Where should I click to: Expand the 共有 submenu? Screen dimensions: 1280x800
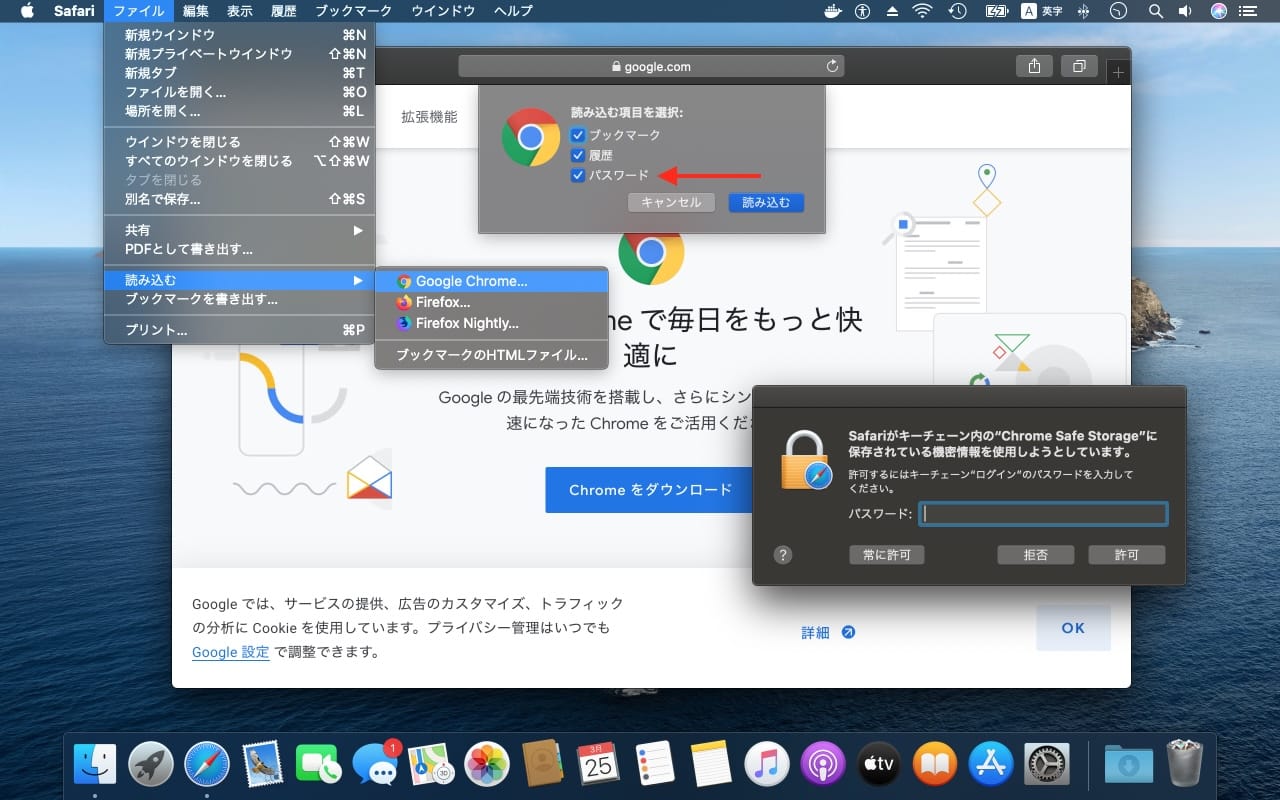coord(240,230)
